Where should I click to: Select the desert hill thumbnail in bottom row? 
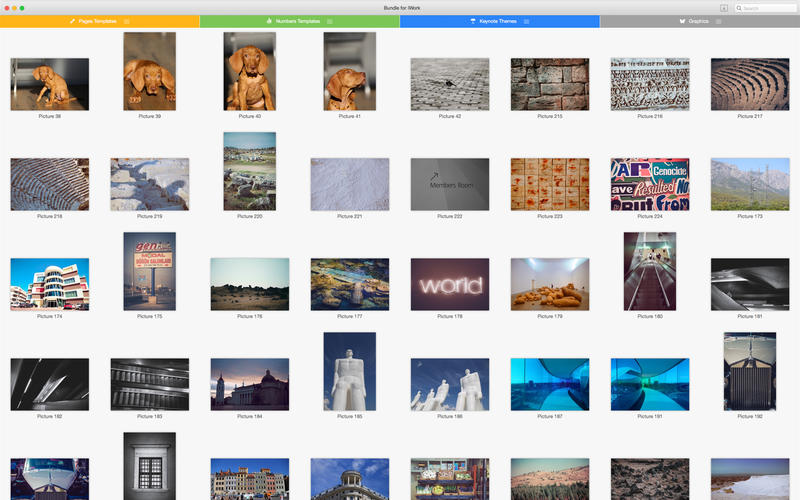(x=549, y=479)
